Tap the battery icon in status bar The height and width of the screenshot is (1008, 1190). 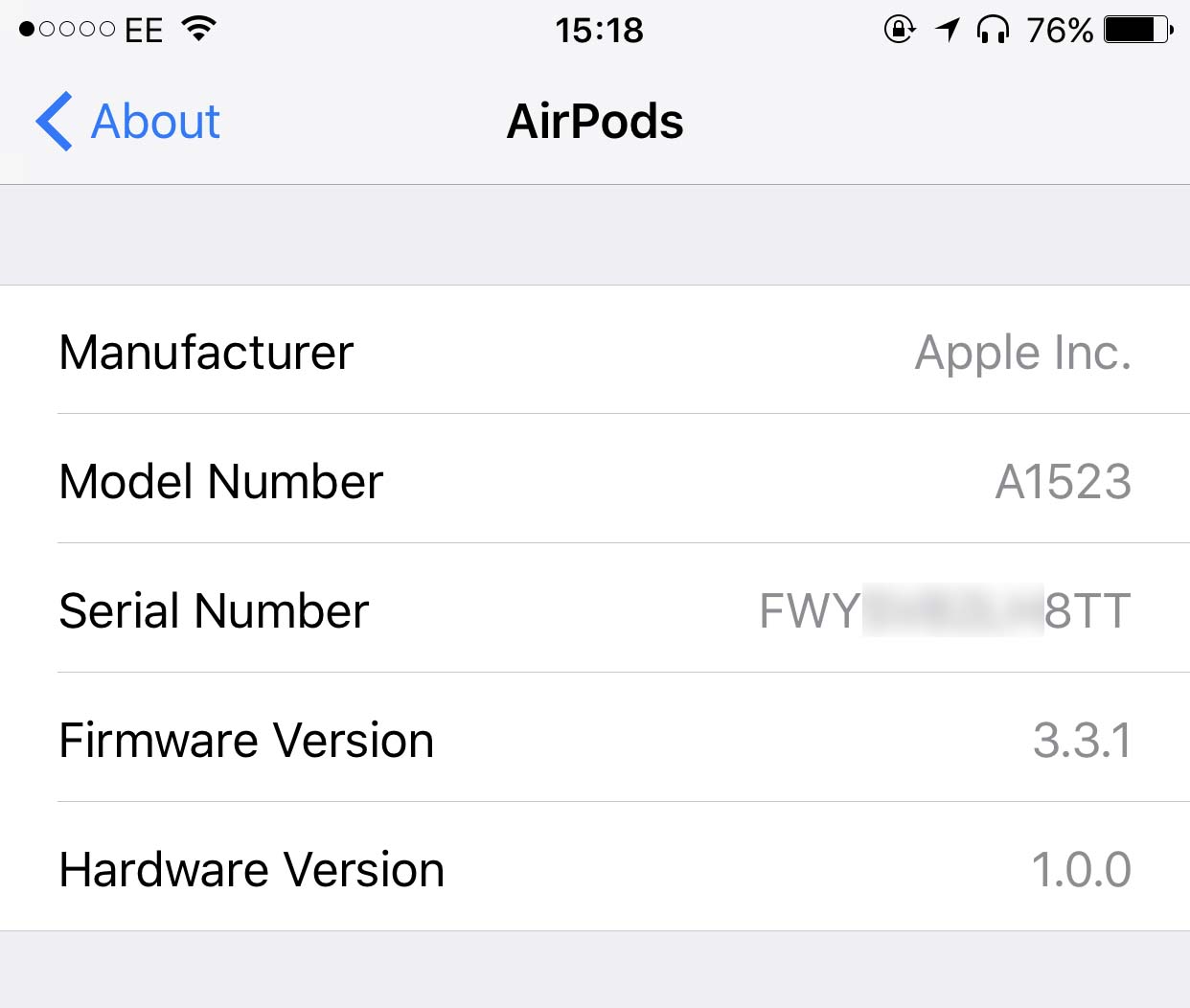click(x=1138, y=30)
